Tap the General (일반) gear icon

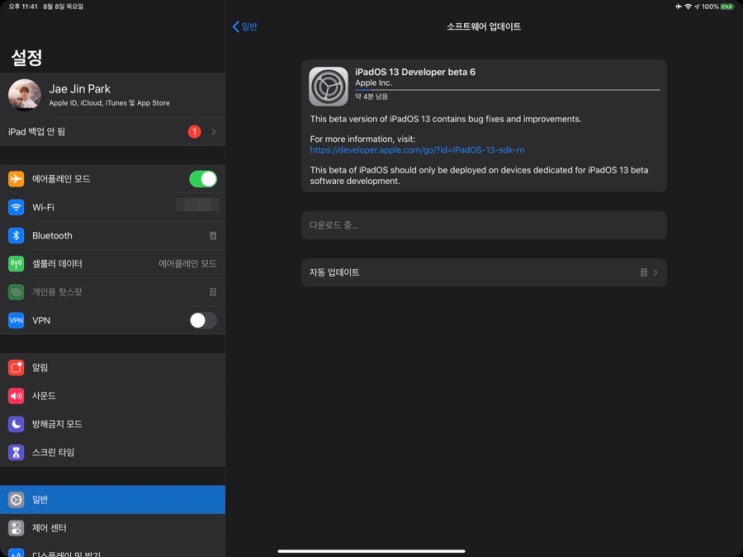[x=16, y=500]
